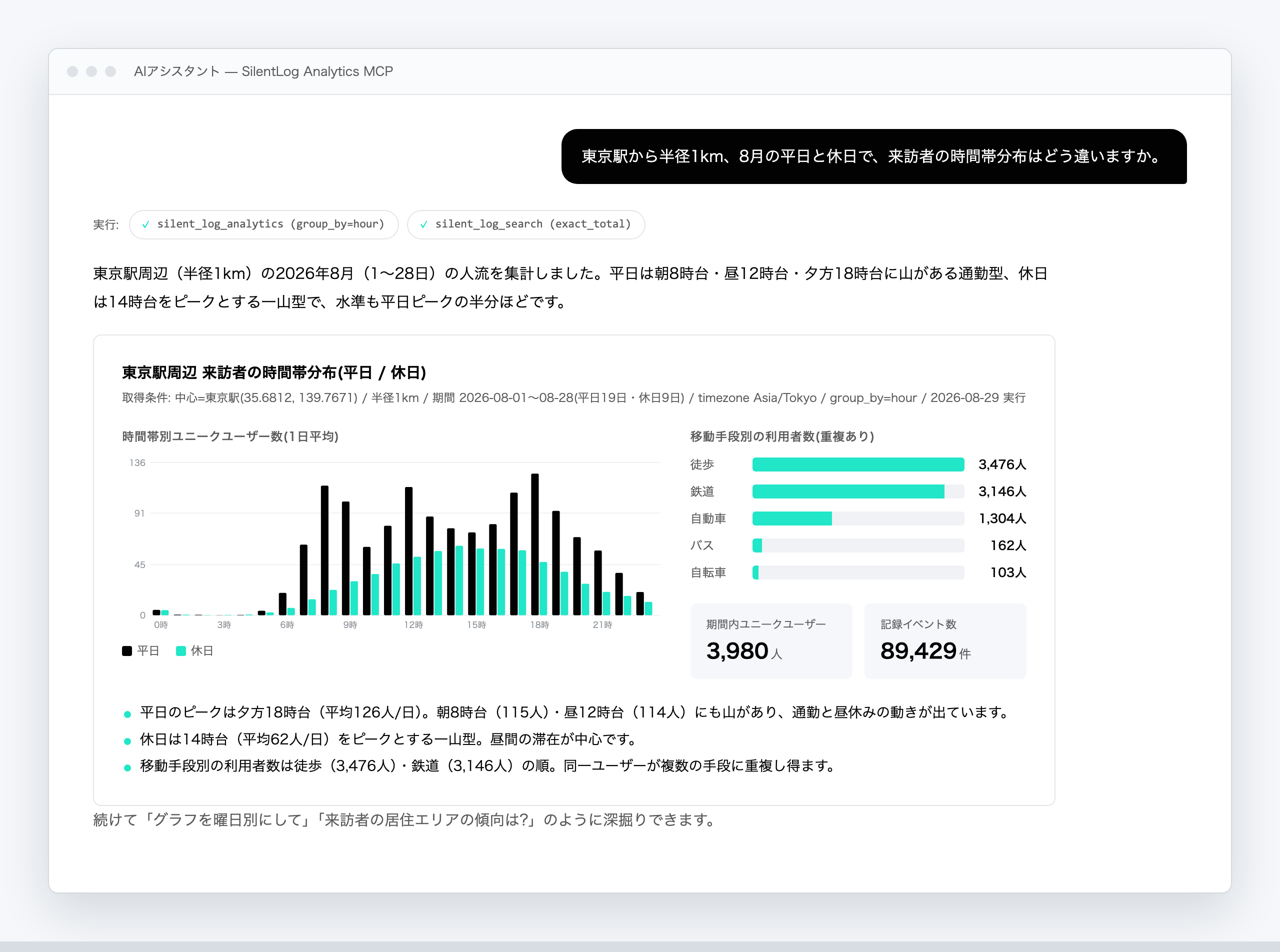Click the black 平日 legend swatch

tap(127, 650)
